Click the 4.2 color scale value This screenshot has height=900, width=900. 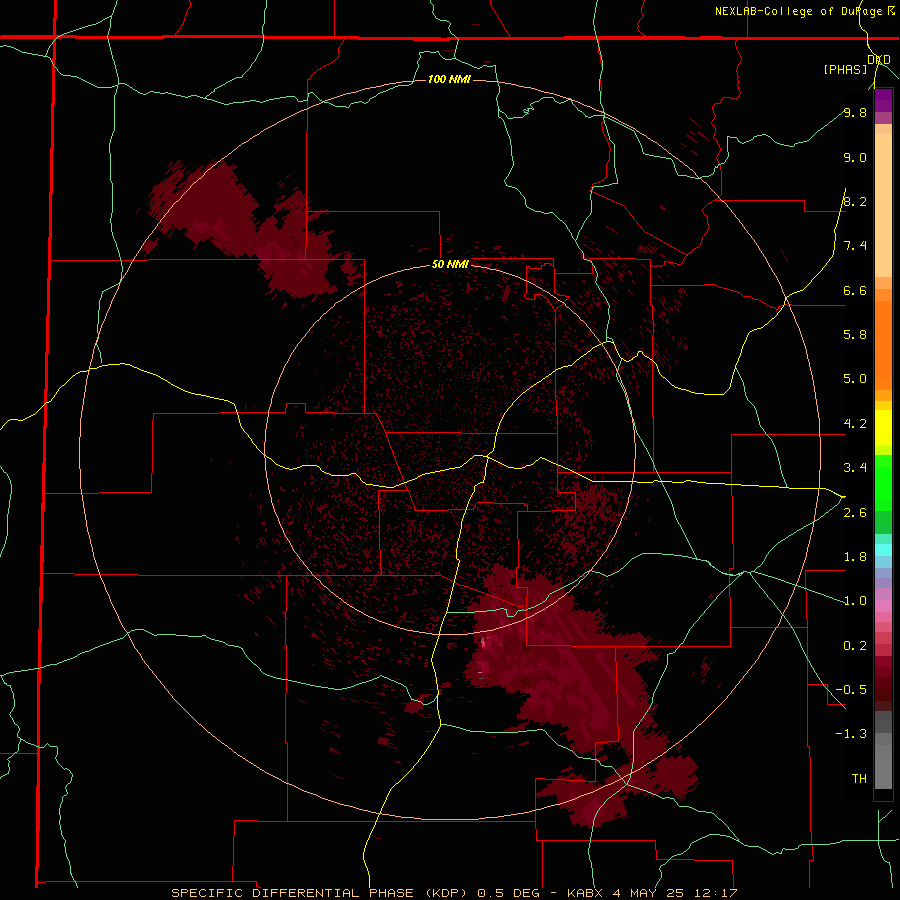[x=855, y=424]
